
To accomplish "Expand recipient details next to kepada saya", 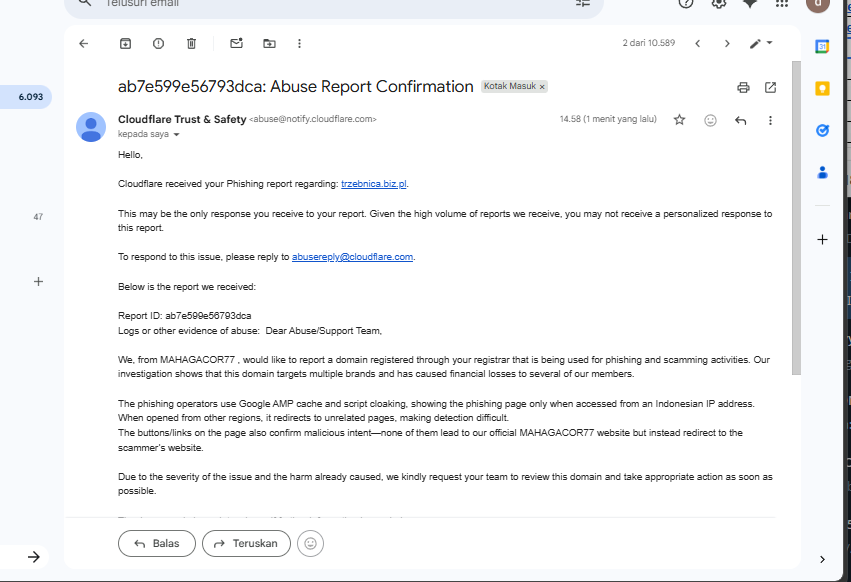I will point(176,134).
